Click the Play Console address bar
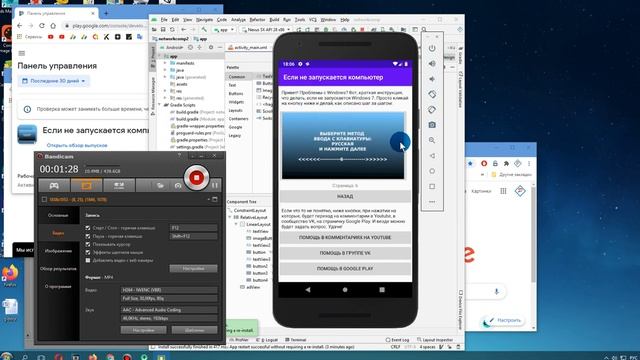 (104, 26)
